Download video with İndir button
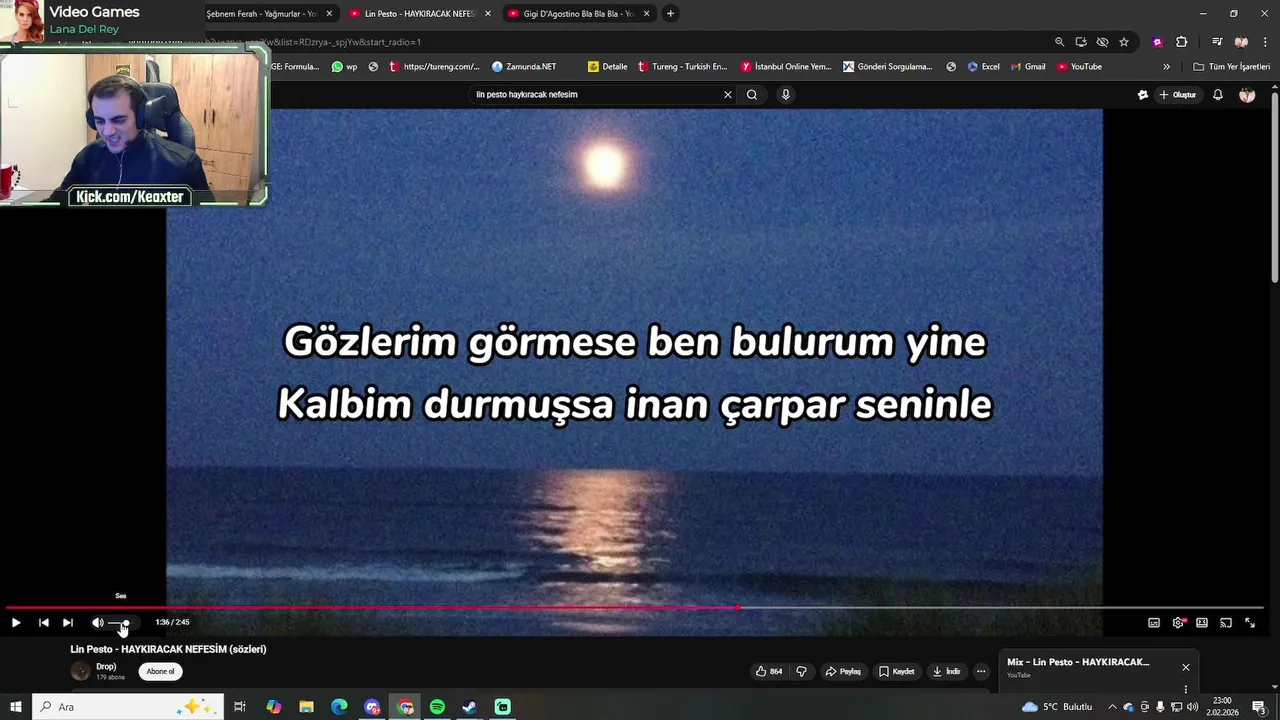The image size is (1280, 720). pos(946,672)
